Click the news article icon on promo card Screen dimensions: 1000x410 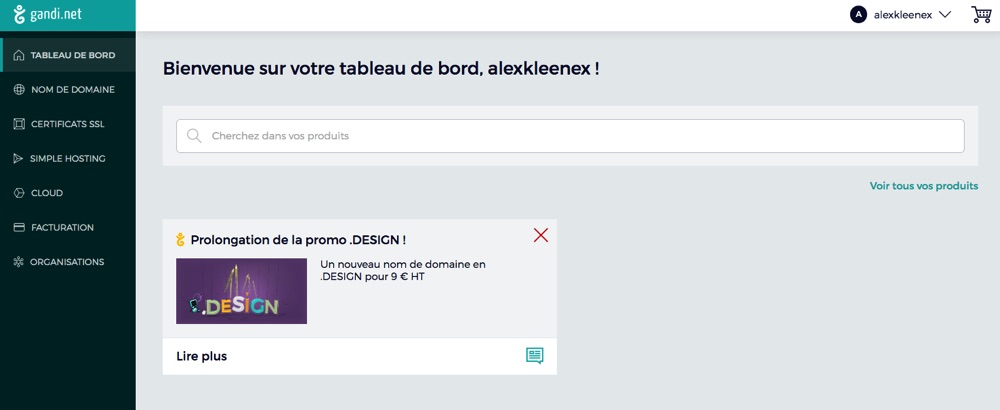coord(535,356)
